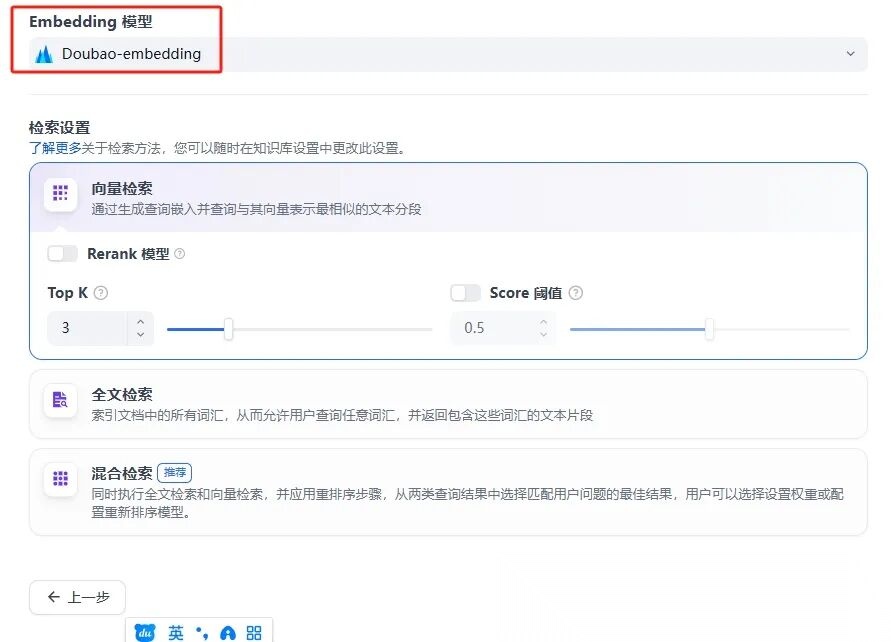Click the Baidu input method du icon
Screen dimensions: 891x642
[x=144, y=632]
